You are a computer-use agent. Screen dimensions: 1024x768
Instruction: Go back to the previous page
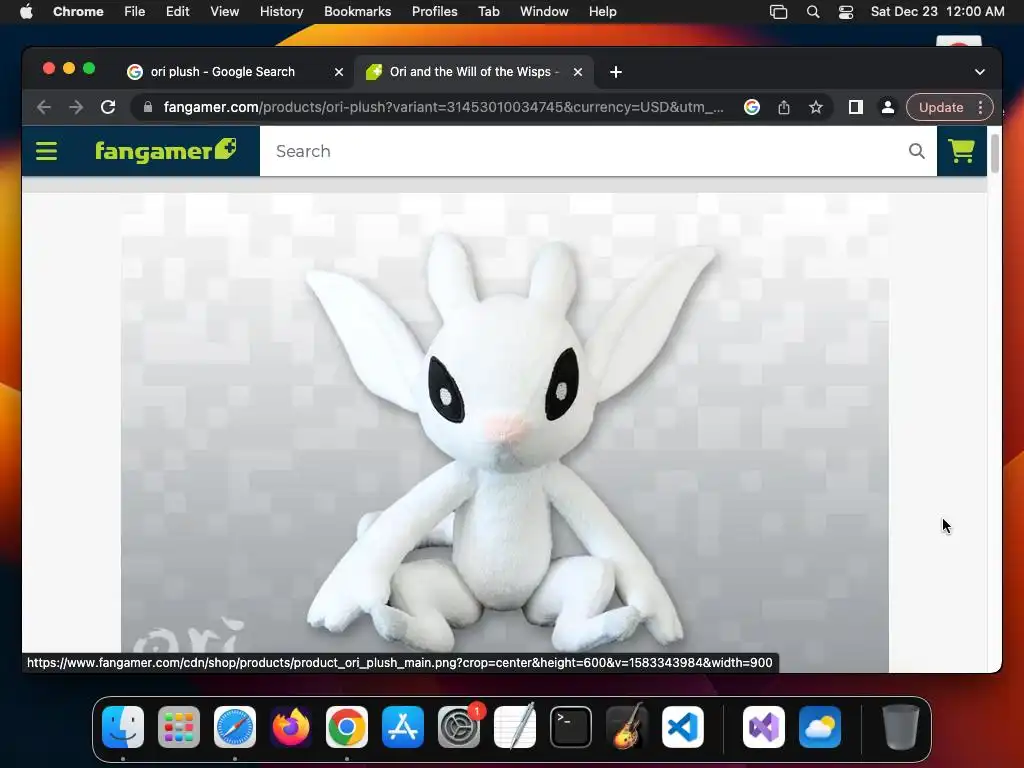click(44, 107)
